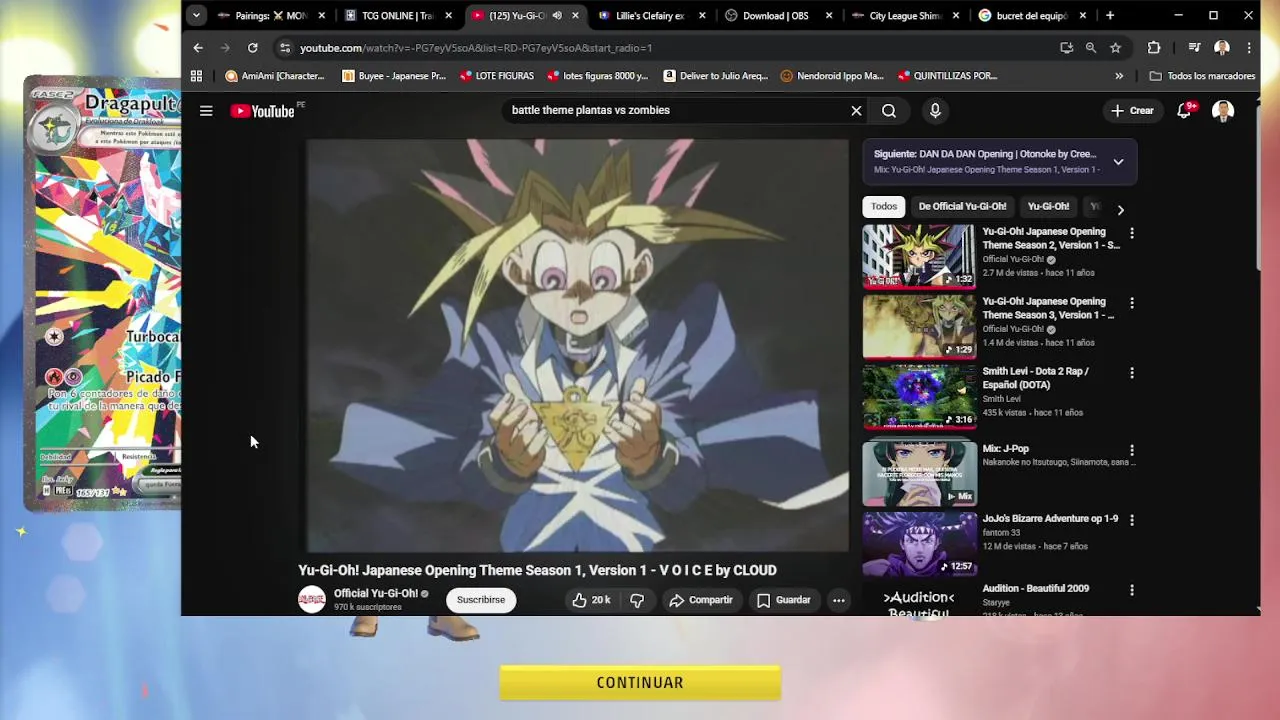The height and width of the screenshot is (720, 1280).
Task: Open Official Yu-Gi-Oh! channel avatar
Action: click(x=312, y=599)
